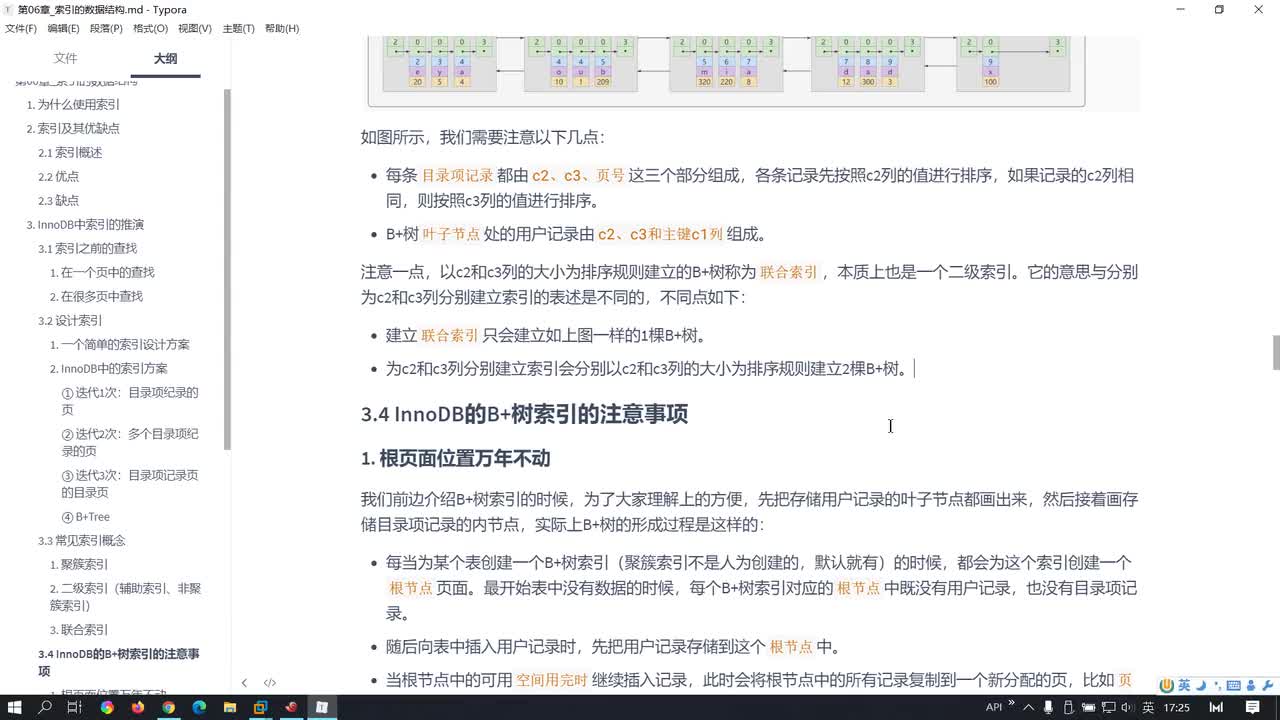Select outline entry ④ B+Tree
Viewport: 1280px width, 720px height.
86,516
